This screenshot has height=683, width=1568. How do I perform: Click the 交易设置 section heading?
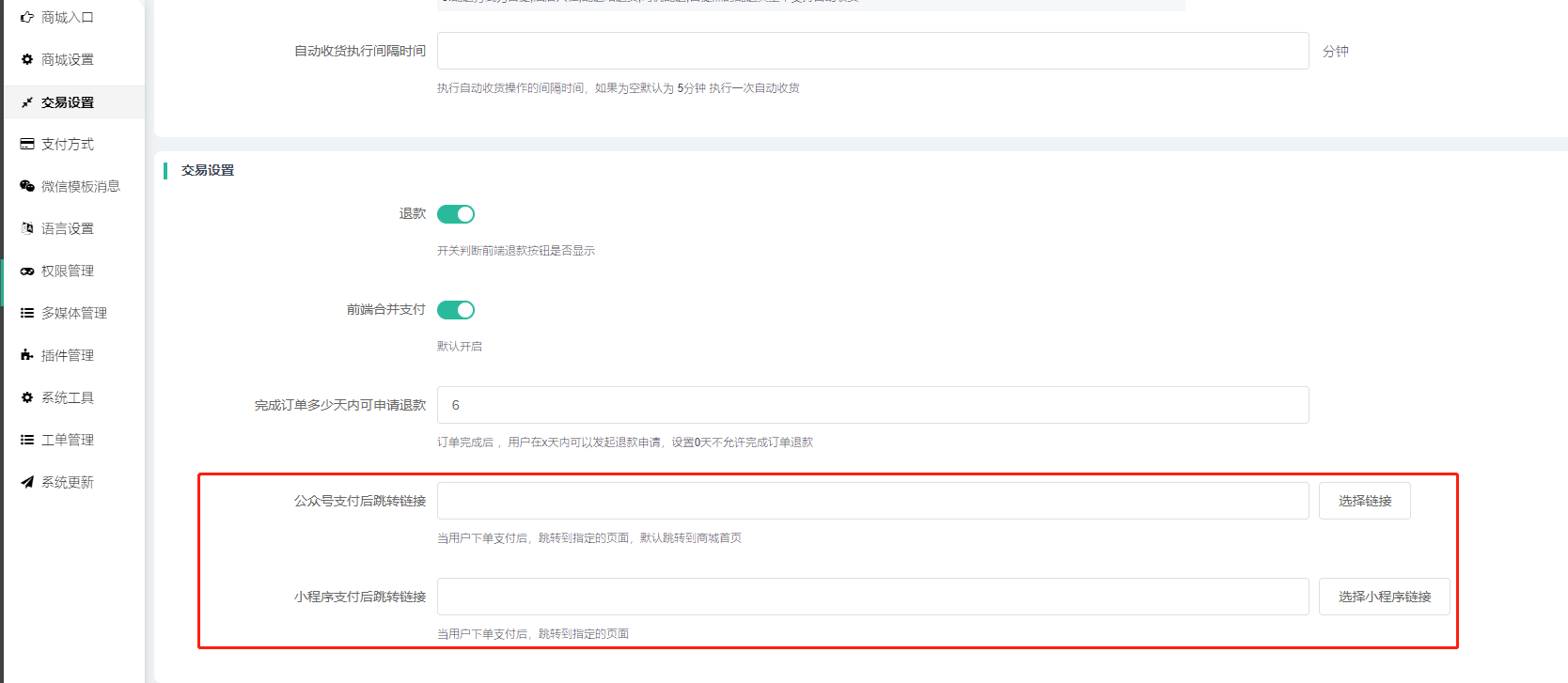(208, 170)
